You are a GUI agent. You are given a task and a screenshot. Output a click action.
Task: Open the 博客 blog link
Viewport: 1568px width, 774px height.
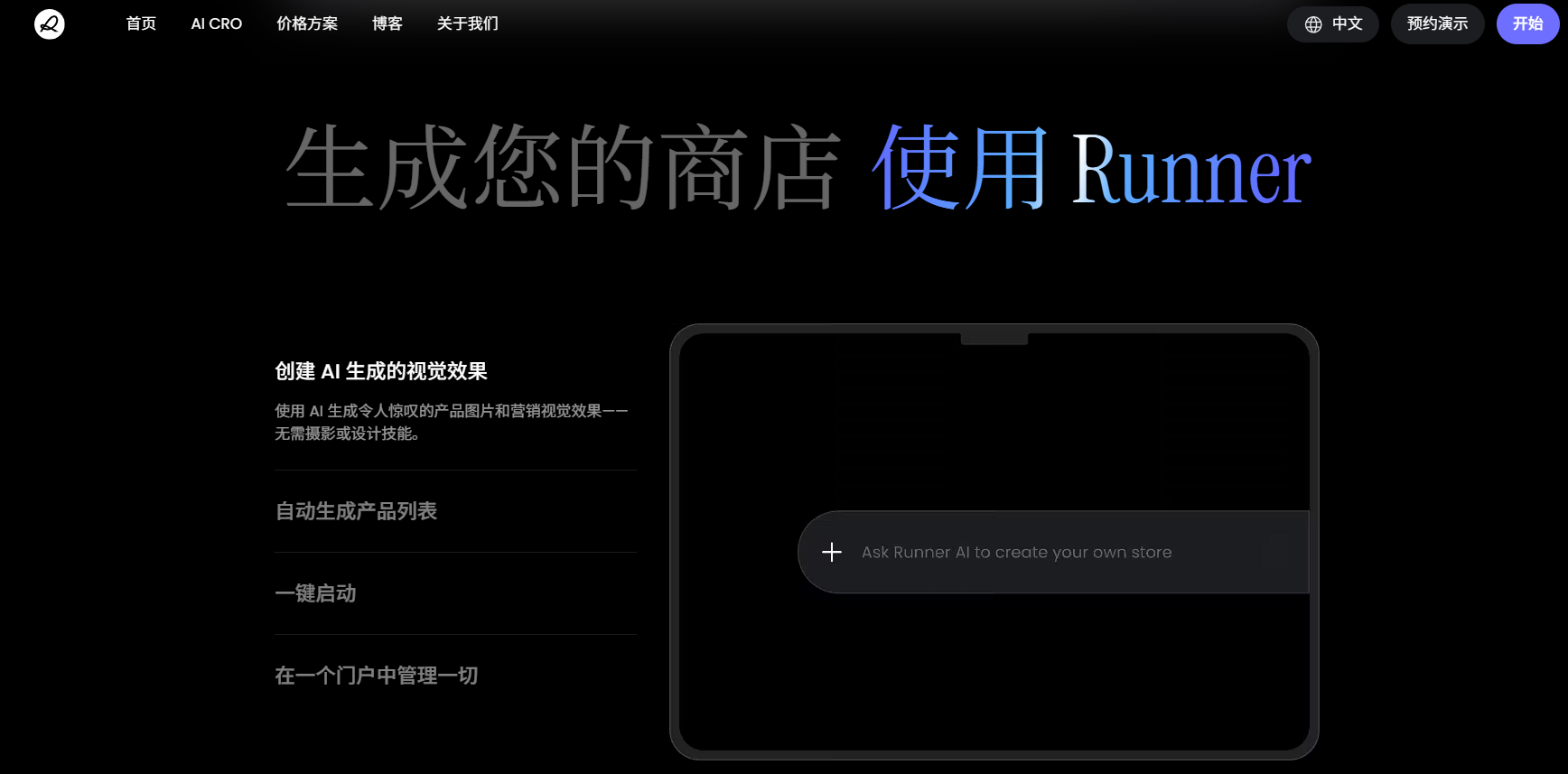coord(387,23)
